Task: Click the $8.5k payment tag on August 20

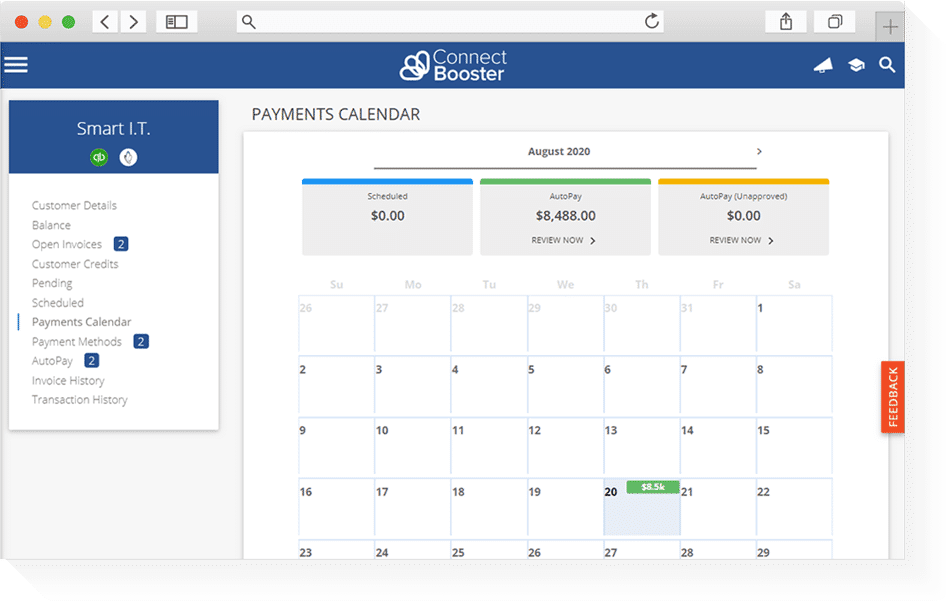Action: click(x=653, y=487)
